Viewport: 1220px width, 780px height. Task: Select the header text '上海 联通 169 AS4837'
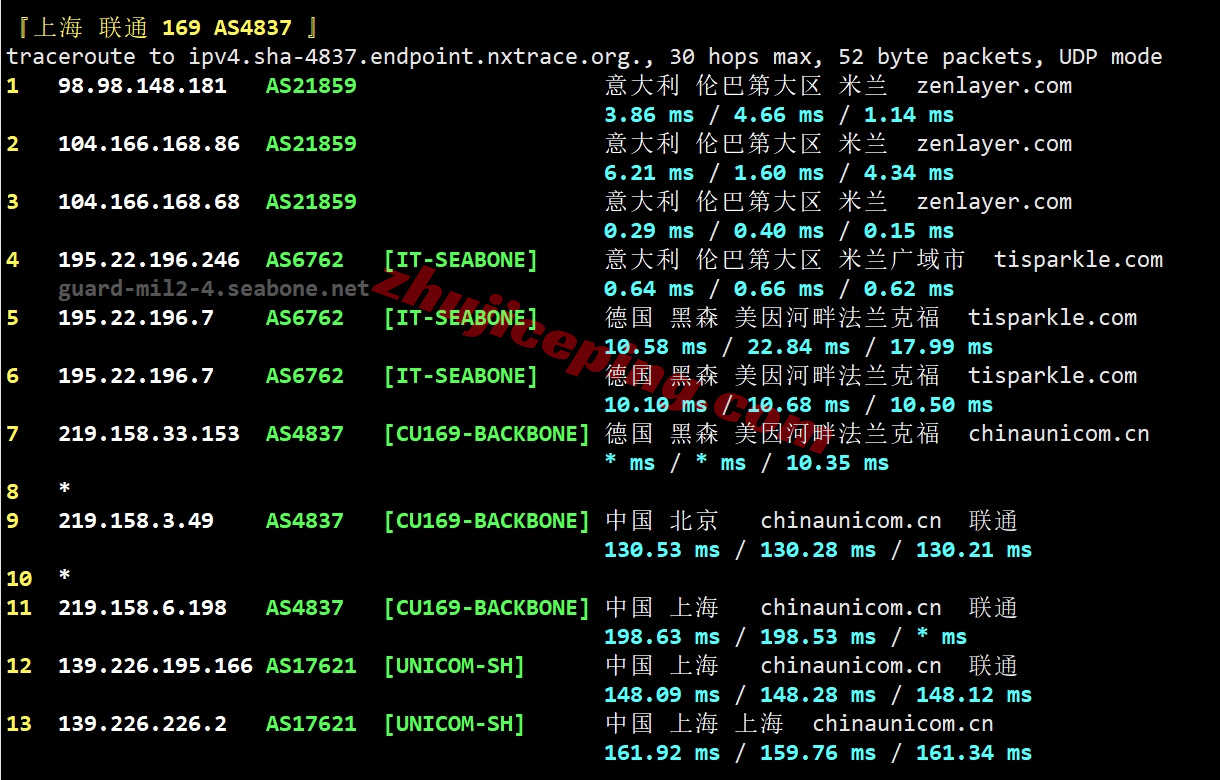coord(163,28)
